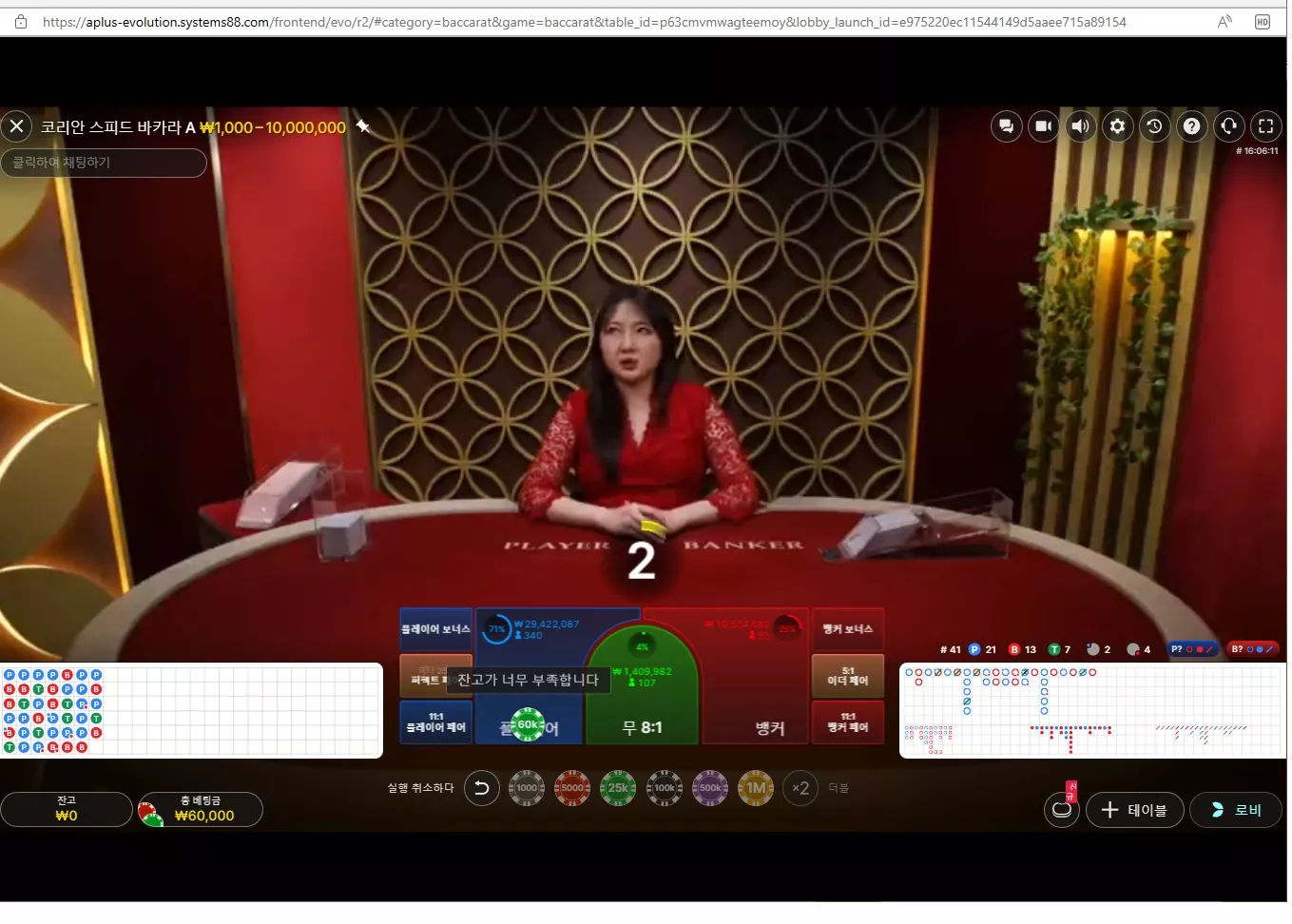Bet on 플레이어 페어 11:1 spot
This screenshot has width=1292, height=924.
tap(435, 722)
